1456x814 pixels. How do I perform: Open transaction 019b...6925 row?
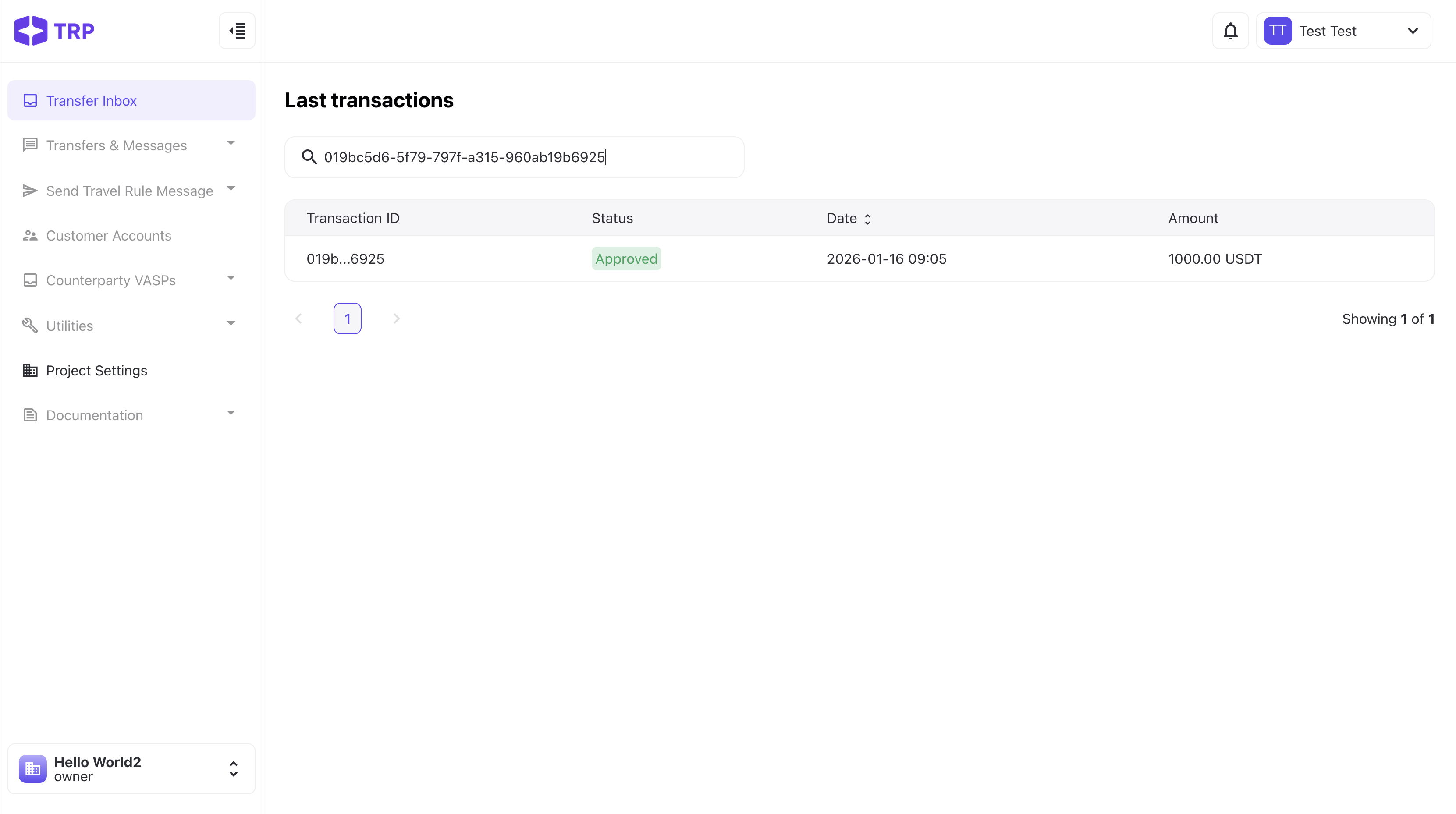(x=345, y=259)
